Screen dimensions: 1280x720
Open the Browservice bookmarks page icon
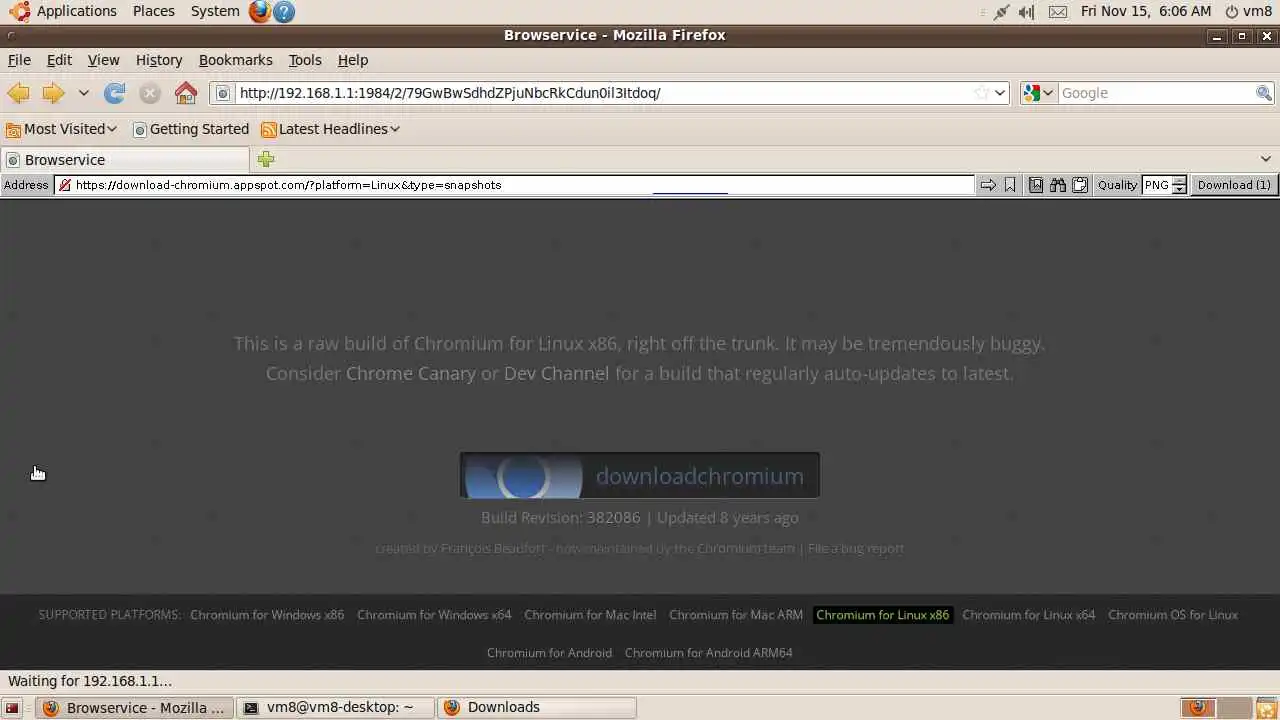pos(1036,185)
